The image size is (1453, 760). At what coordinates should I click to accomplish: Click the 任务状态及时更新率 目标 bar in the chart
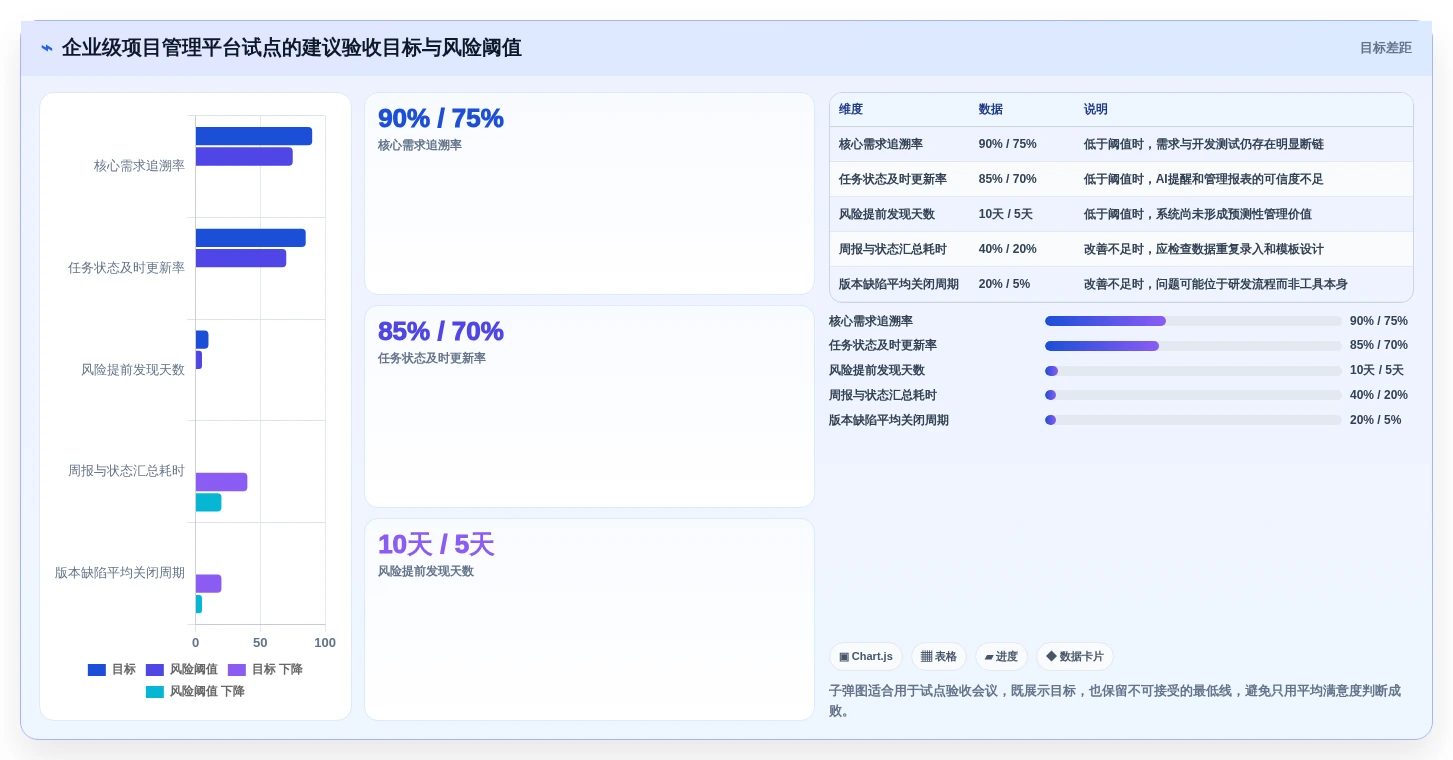(251, 238)
